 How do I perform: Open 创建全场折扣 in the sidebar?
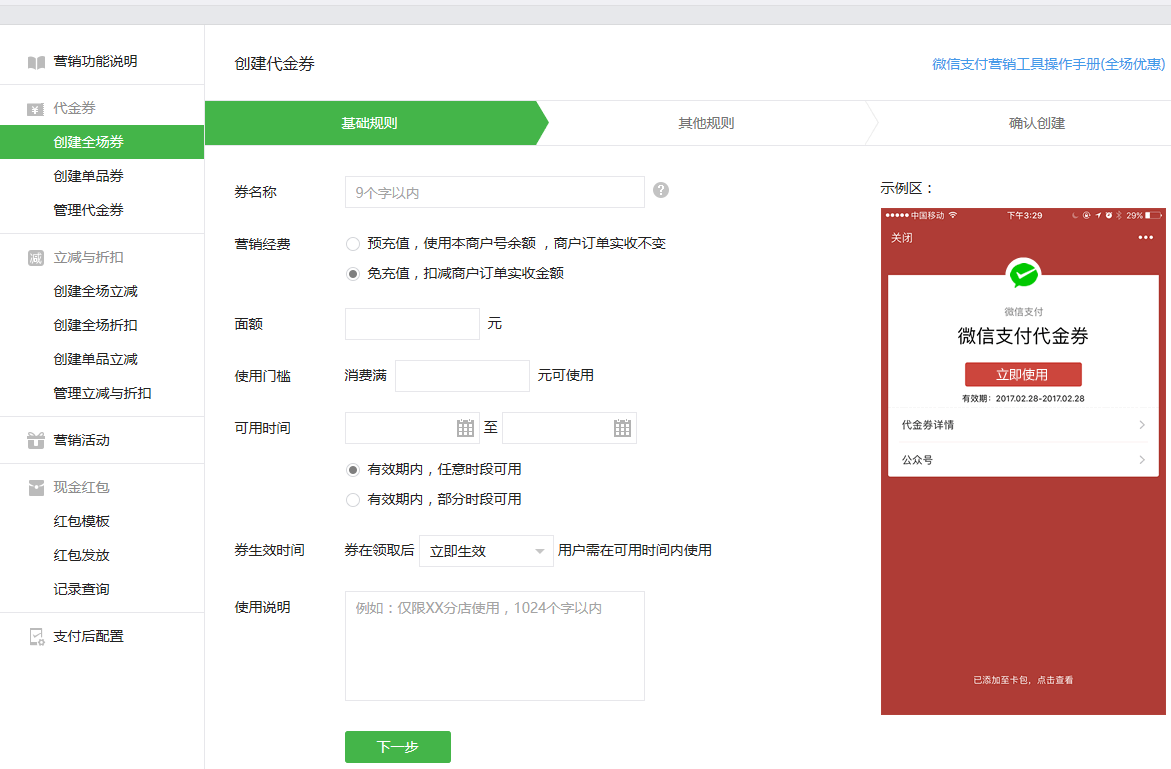pos(96,326)
